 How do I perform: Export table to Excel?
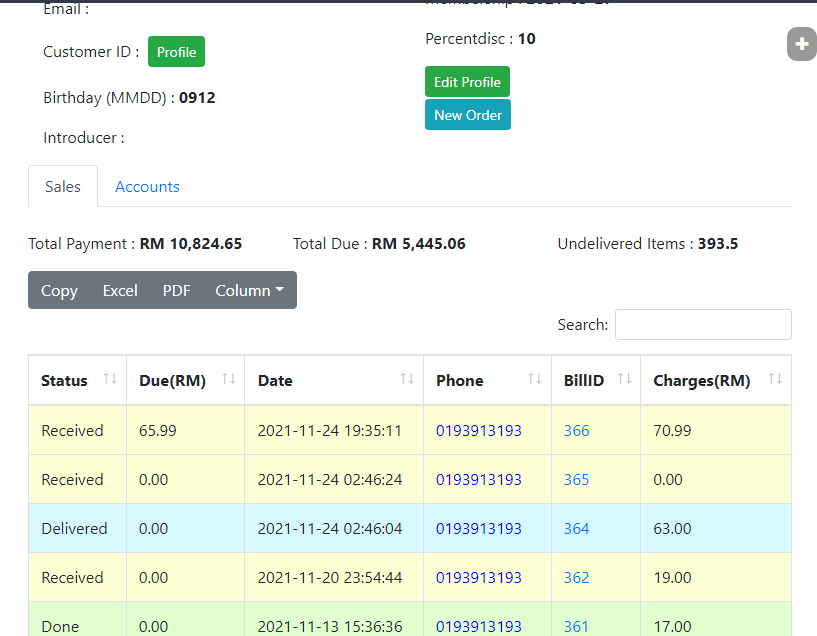[x=120, y=290]
